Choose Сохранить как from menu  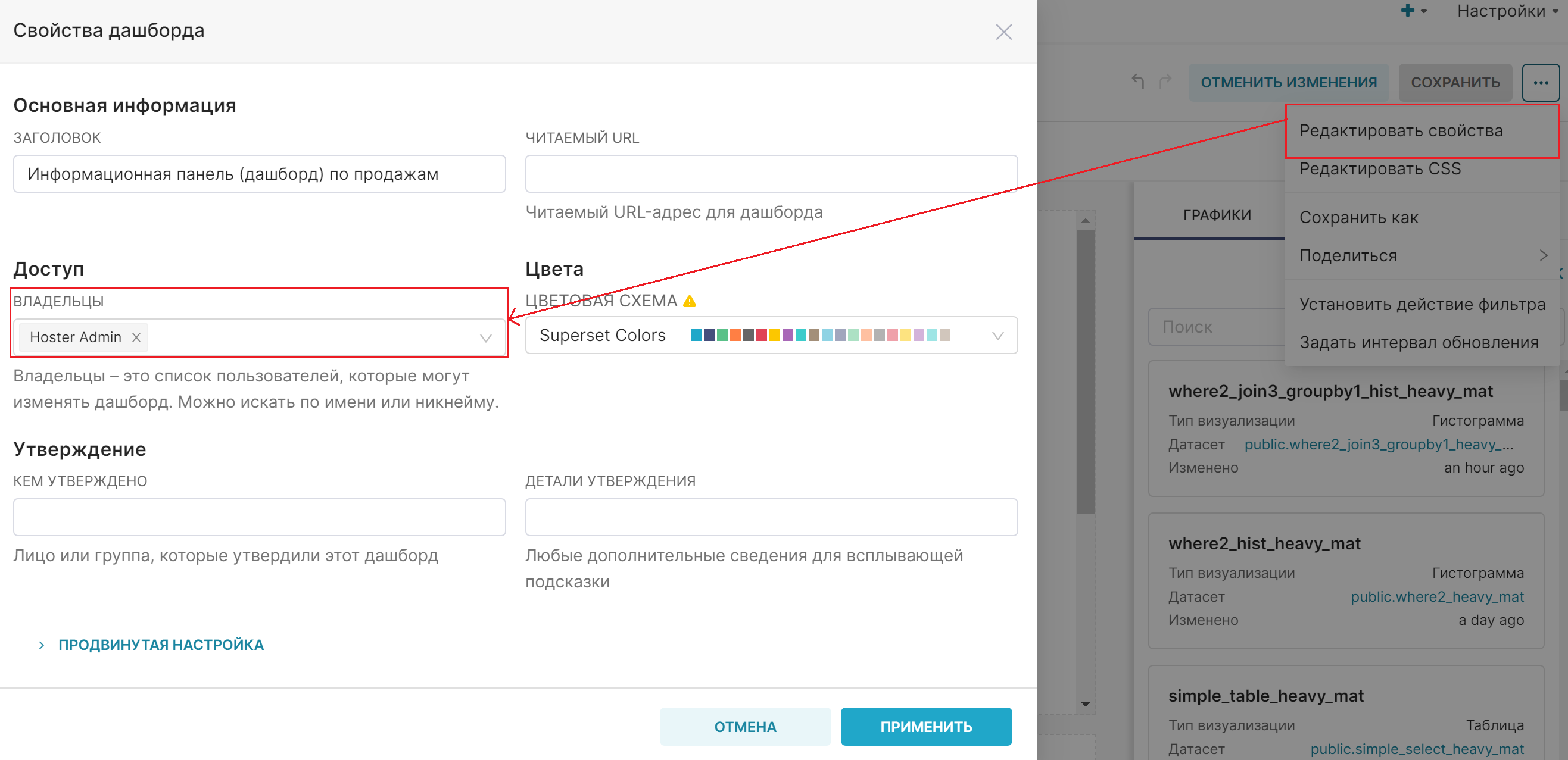[x=1422, y=217]
